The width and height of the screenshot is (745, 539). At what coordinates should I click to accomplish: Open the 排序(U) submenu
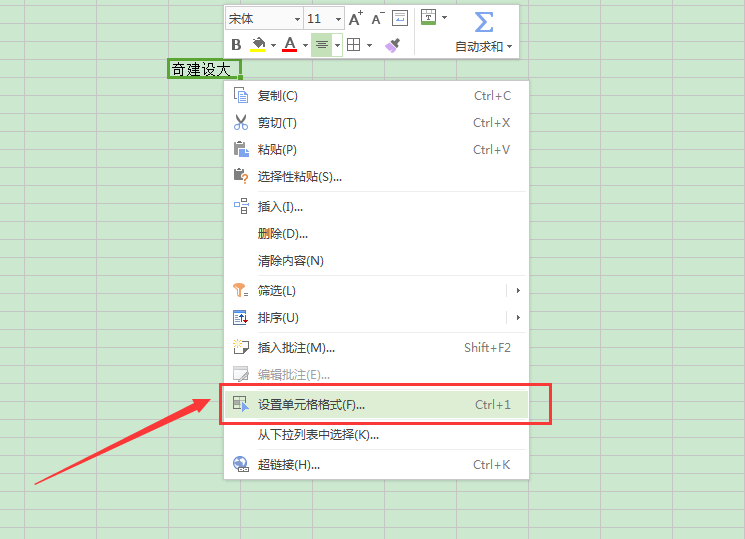(376, 318)
